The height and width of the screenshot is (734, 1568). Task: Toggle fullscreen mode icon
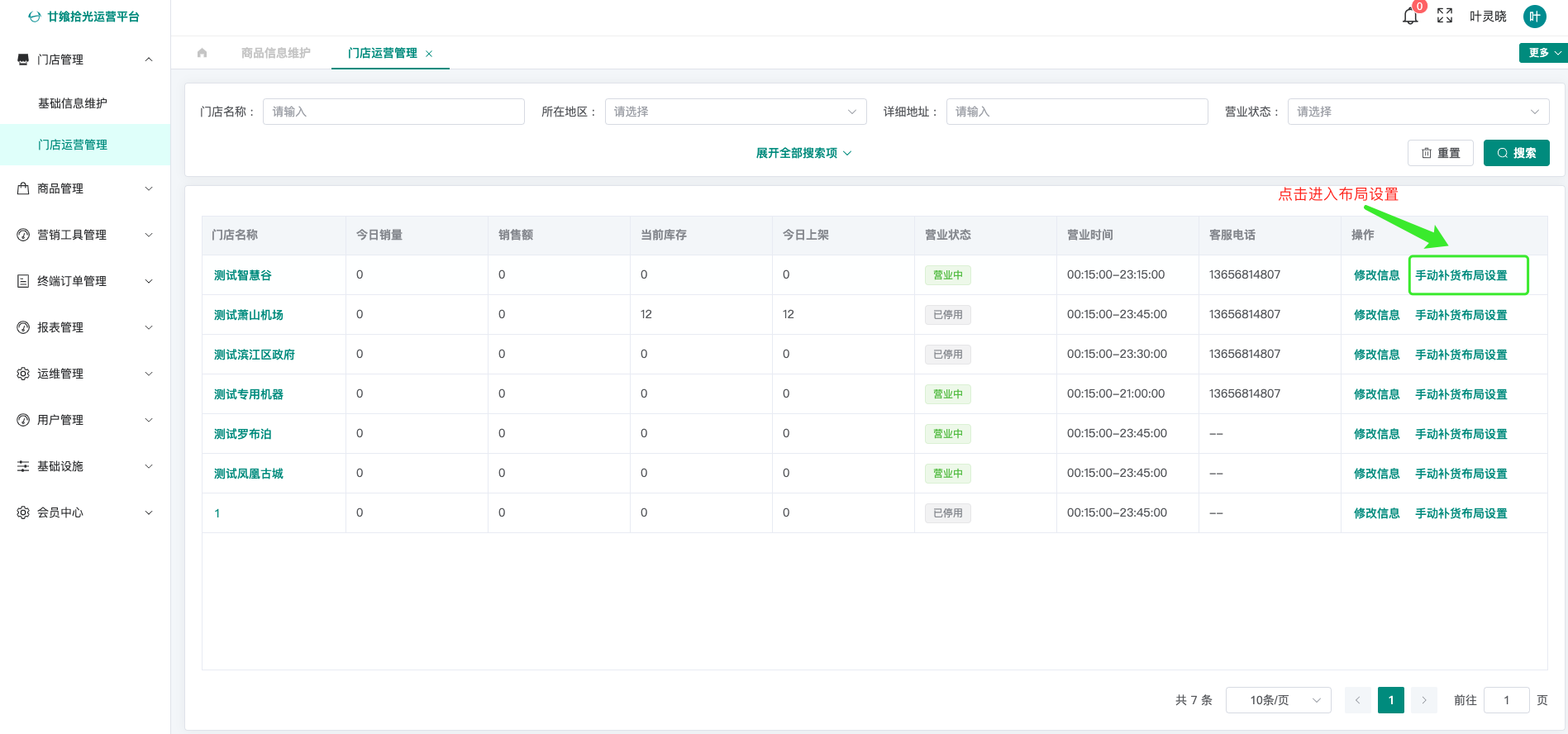click(x=1445, y=16)
